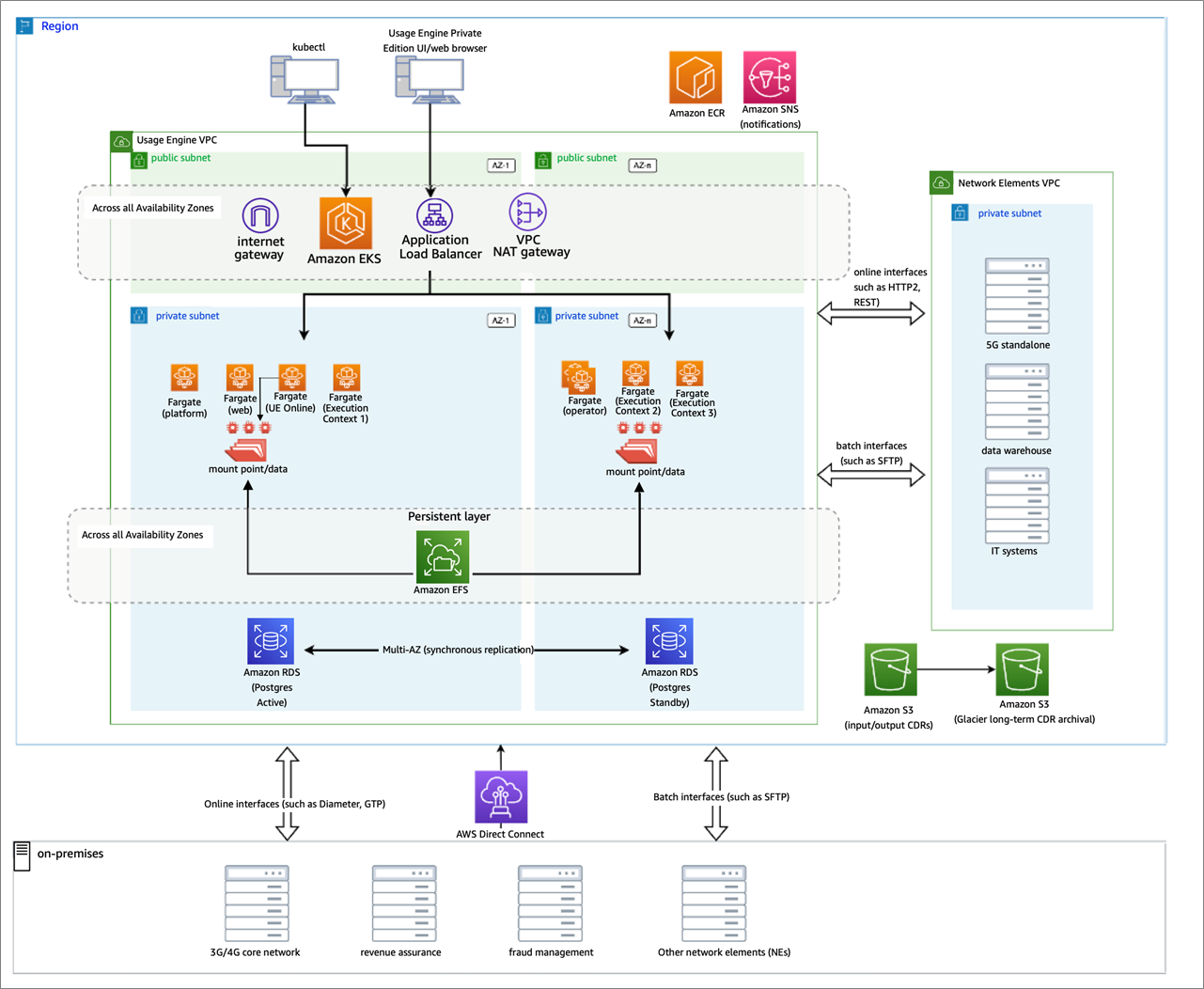The image size is (1204, 989).
Task: Click the "IT systems" label
Action: [x=1014, y=551]
